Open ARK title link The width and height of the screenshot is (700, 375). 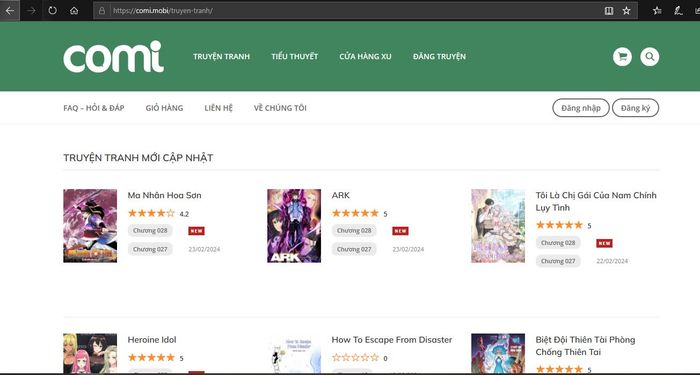tap(341, 195)
